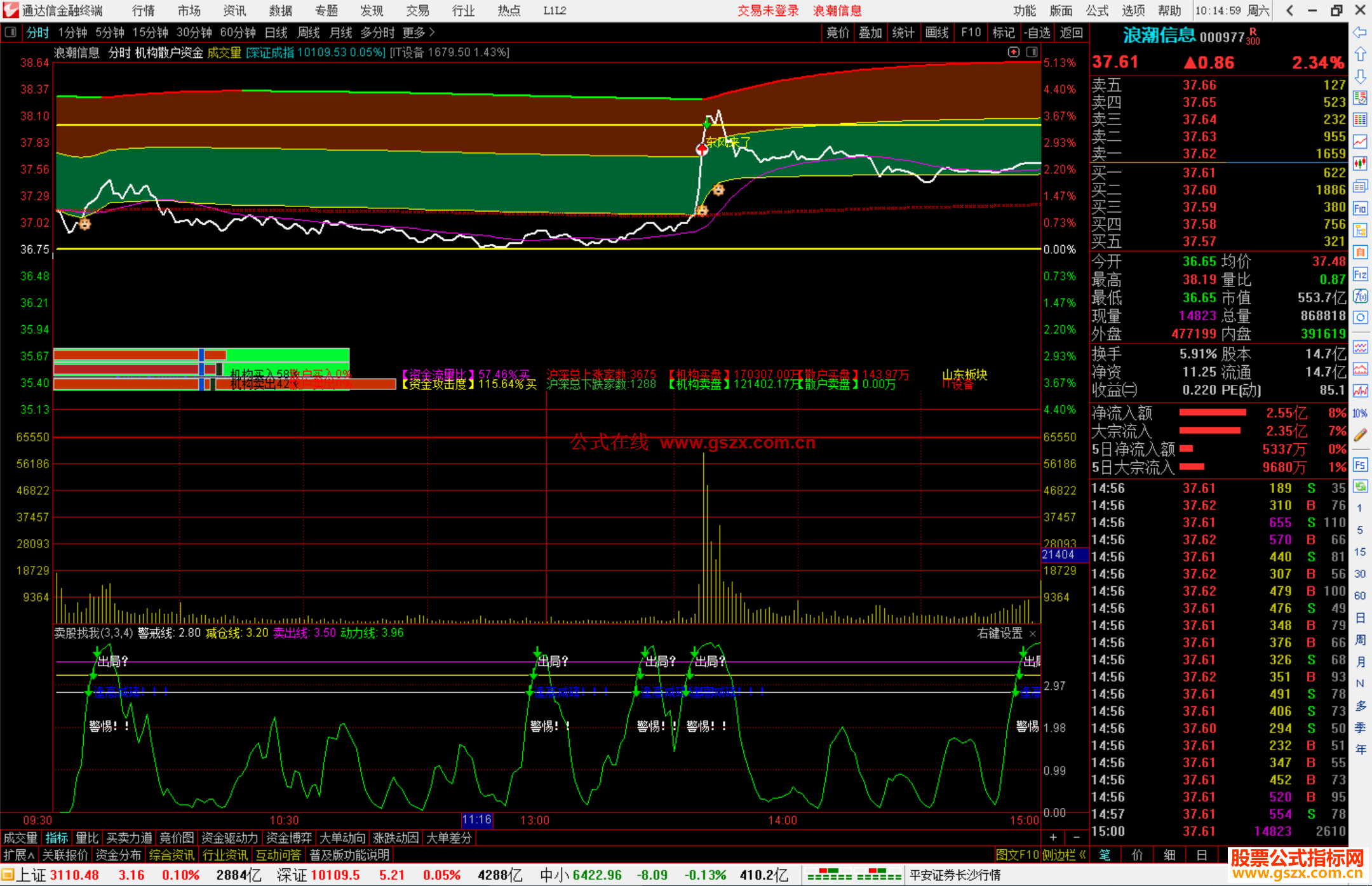Click the 右键设置 indicator link
The width and height of the screenshot is (1372, 886).
999,633
